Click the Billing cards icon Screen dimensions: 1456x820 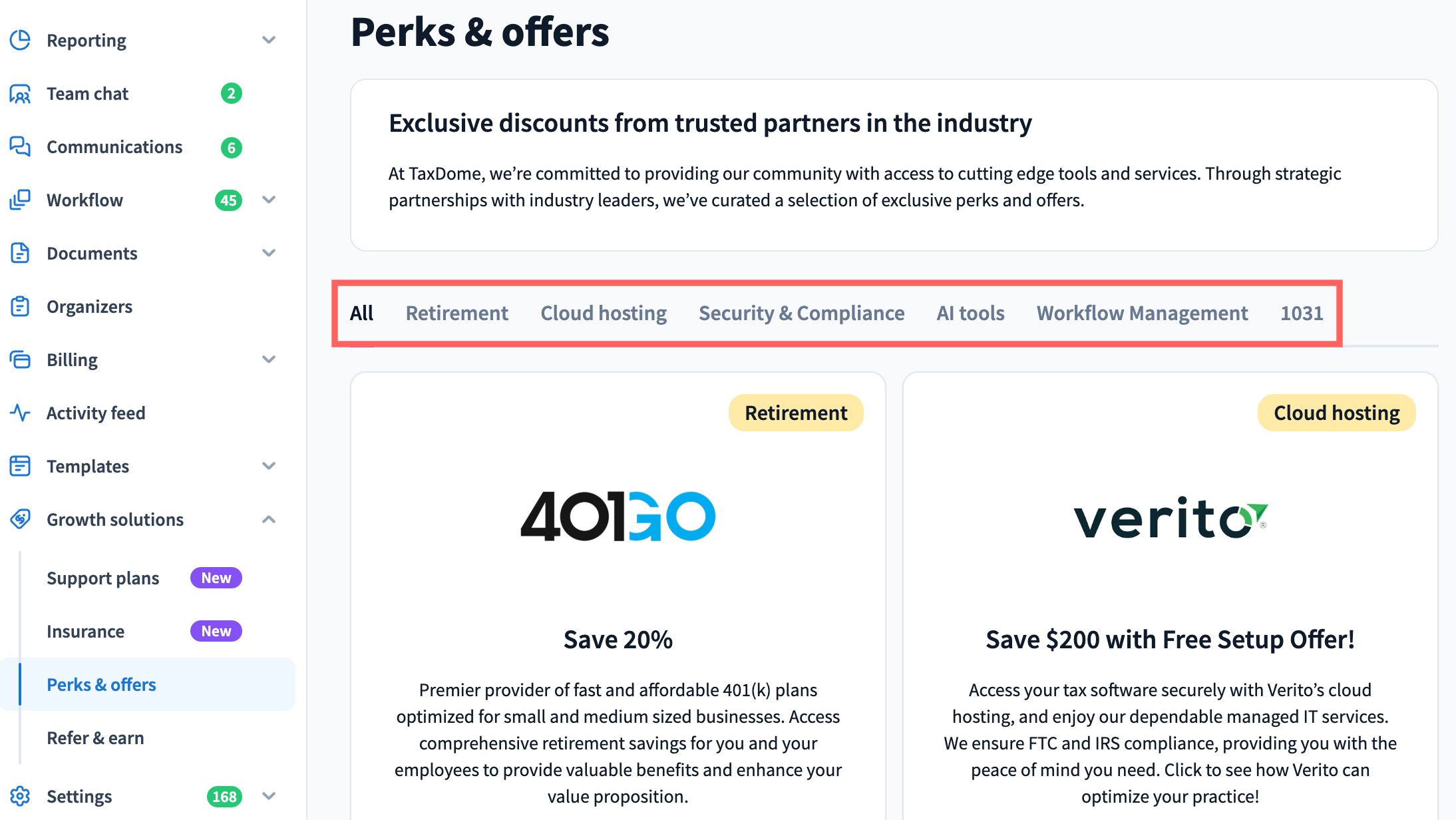pos(20,359)
